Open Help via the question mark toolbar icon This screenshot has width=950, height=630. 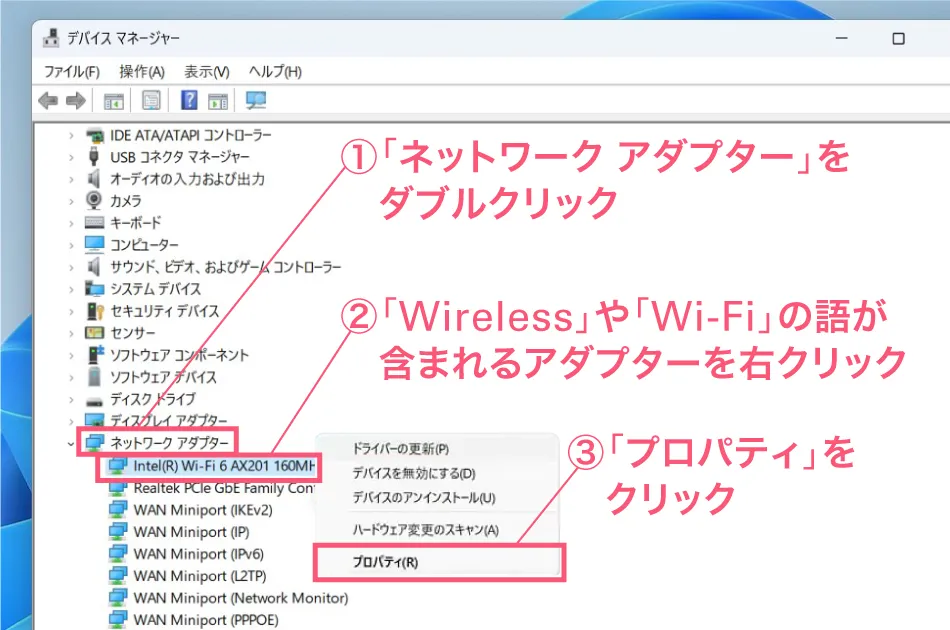187,99
